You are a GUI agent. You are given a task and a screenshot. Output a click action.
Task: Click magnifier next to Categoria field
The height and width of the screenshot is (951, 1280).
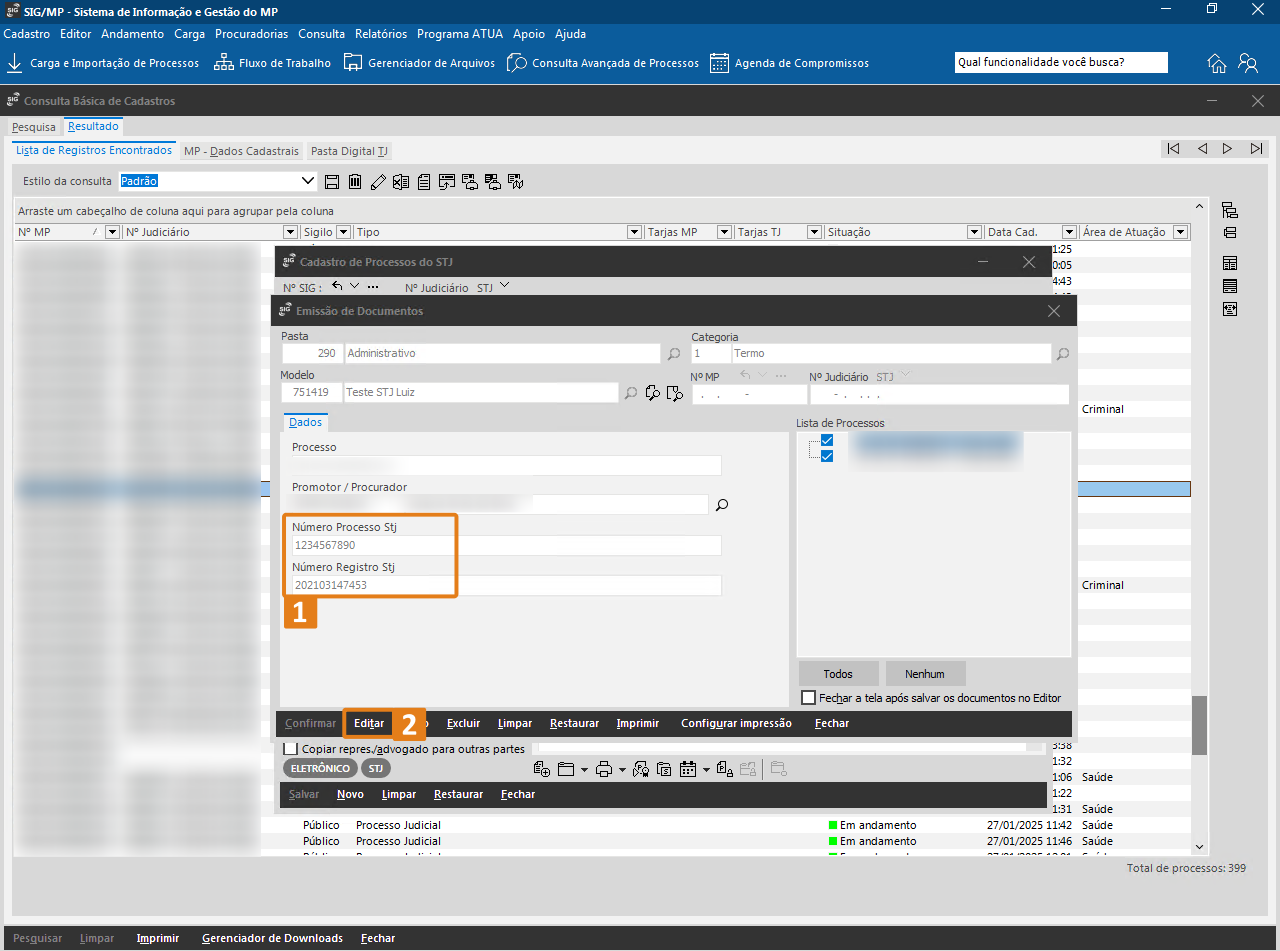click(1063, 354)
